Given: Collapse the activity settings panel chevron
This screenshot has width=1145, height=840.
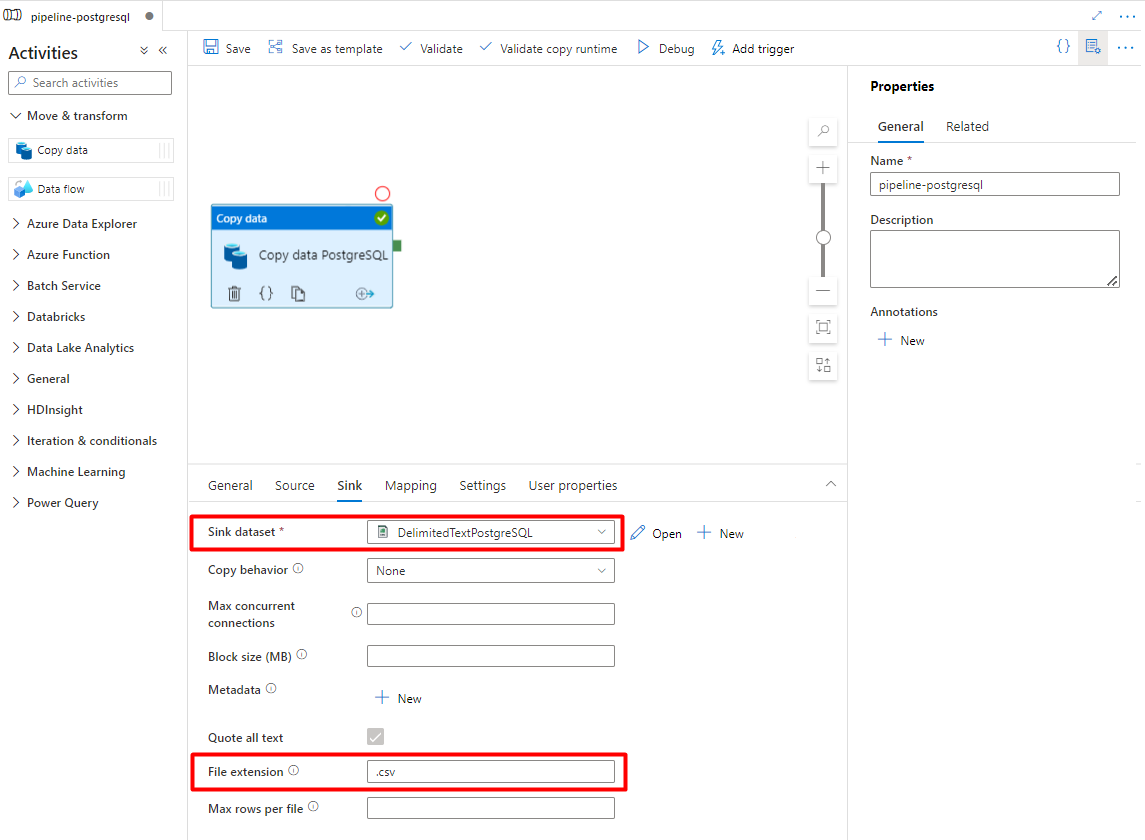Looking at the screenshot, I should (x=830, y=484).
